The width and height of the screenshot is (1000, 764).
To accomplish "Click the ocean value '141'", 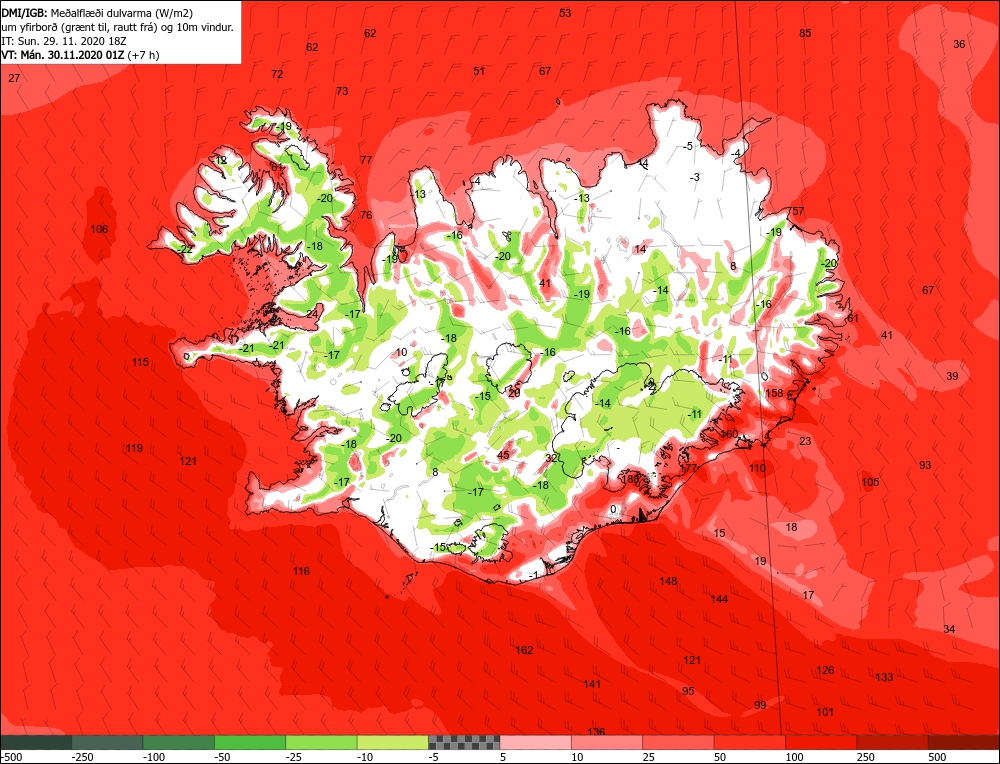I will [x=592, y=684].
